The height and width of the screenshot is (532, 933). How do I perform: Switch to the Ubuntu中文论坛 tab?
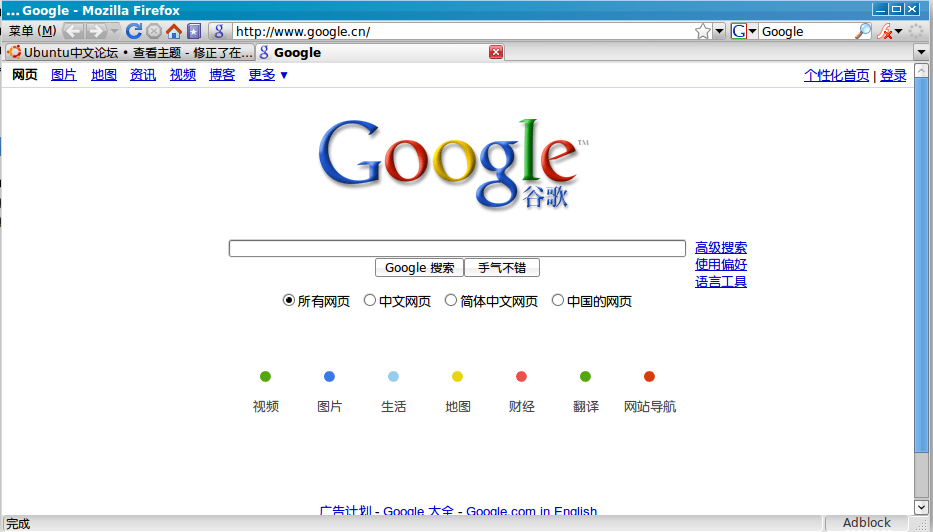(130, 52)
